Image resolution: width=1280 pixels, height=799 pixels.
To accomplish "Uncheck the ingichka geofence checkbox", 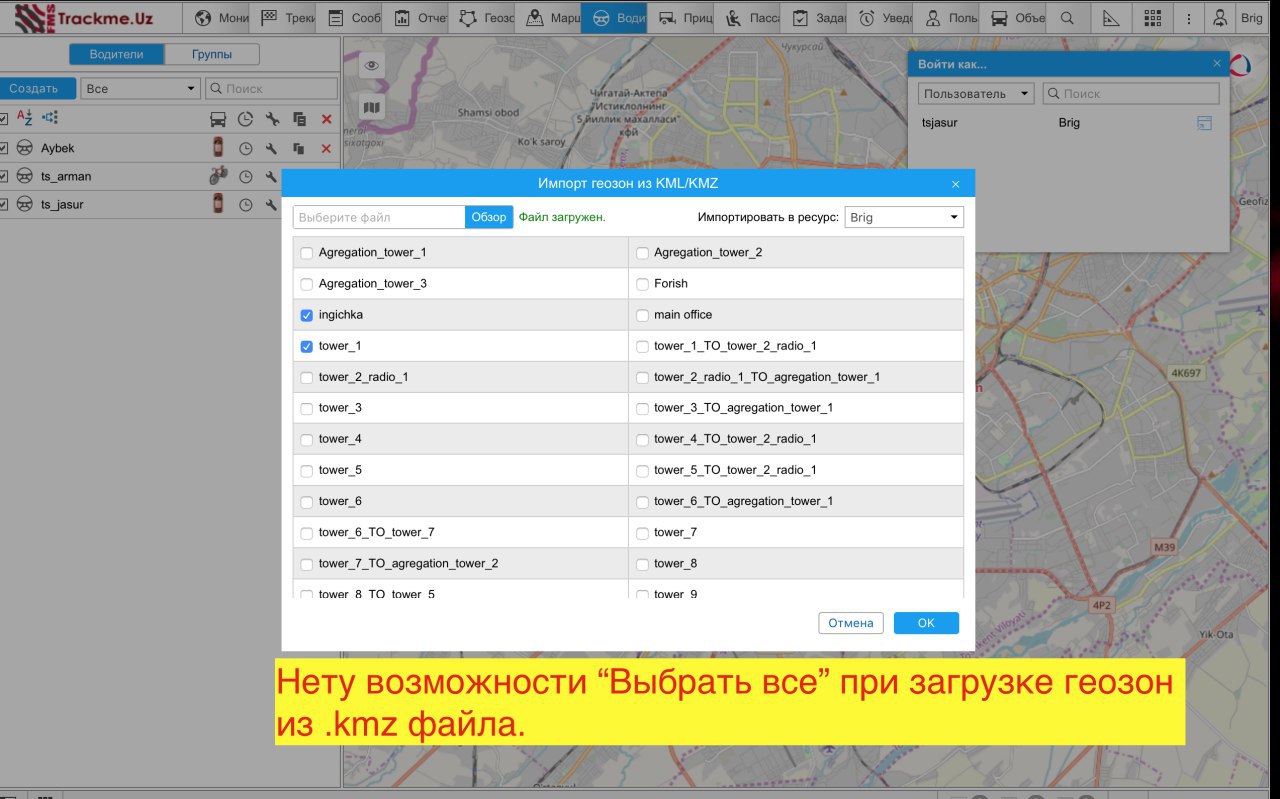I will [x=307, y=315].
